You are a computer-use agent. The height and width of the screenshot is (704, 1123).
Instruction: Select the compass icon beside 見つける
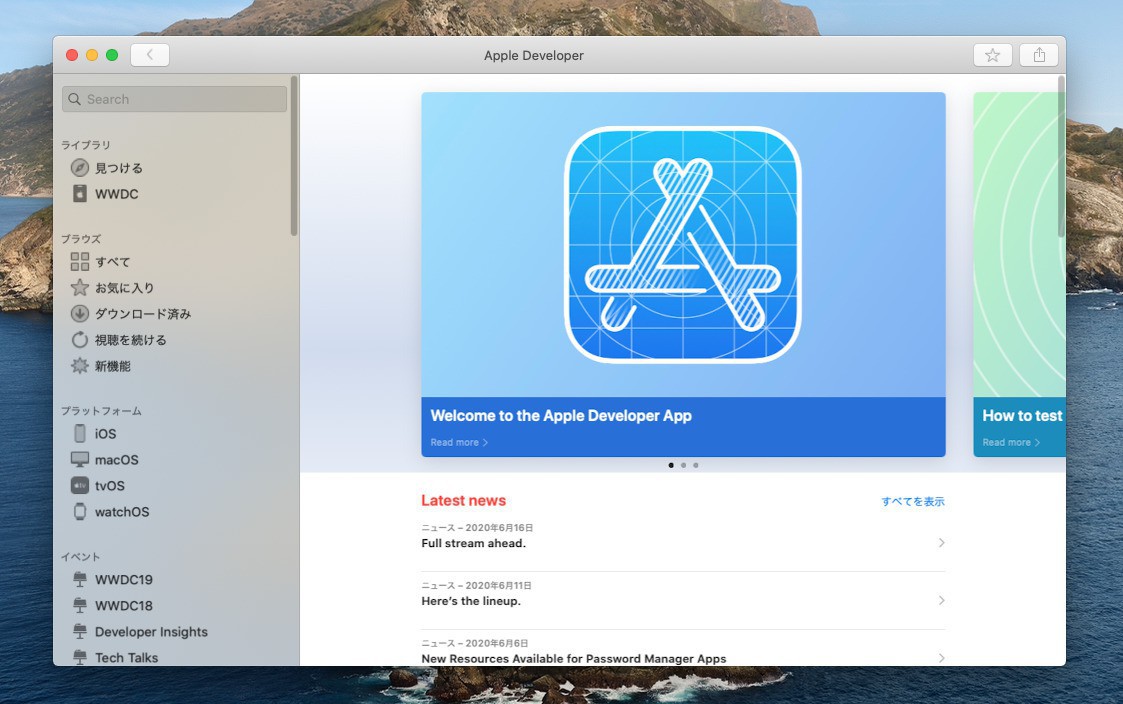(79, 168)
